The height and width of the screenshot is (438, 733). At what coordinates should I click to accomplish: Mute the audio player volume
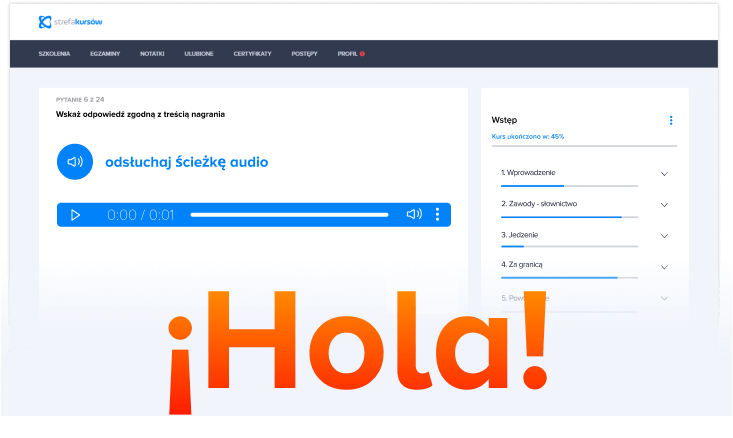(413, 215)
